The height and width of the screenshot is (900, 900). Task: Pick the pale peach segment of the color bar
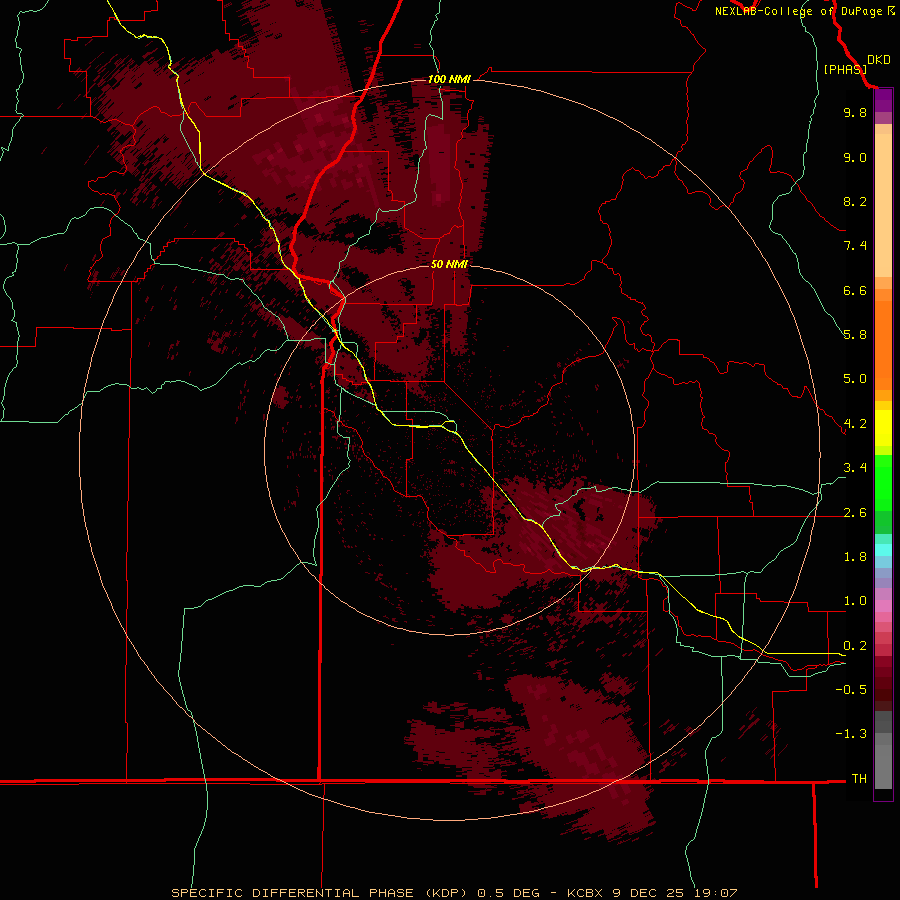coord(883,205)
